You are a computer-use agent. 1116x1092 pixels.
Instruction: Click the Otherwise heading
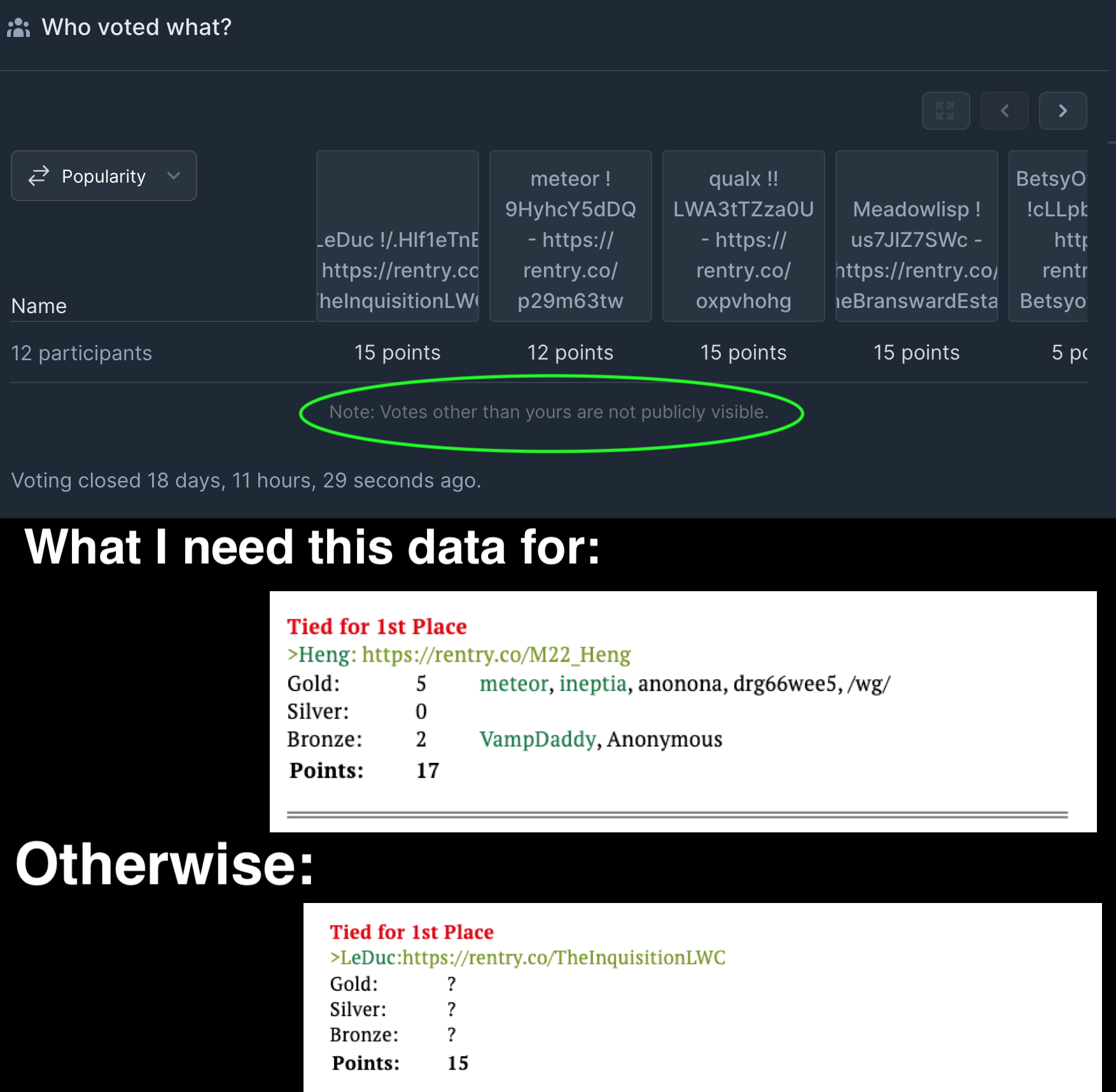point(165,864)
